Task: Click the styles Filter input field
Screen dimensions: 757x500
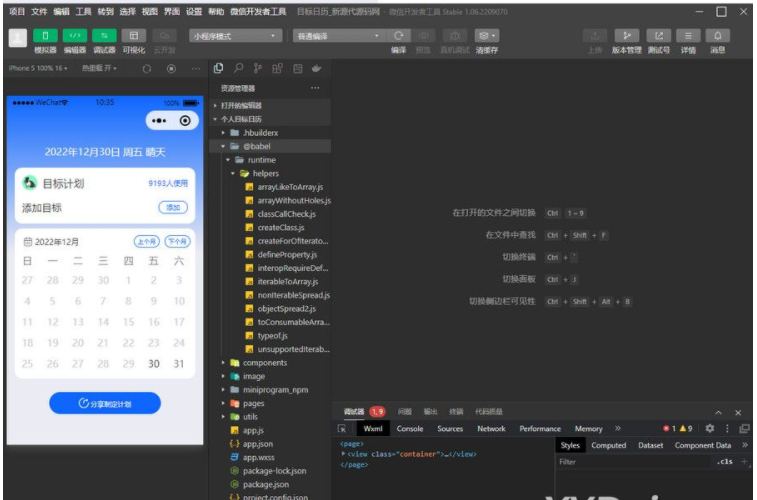Action: (633, 462)
